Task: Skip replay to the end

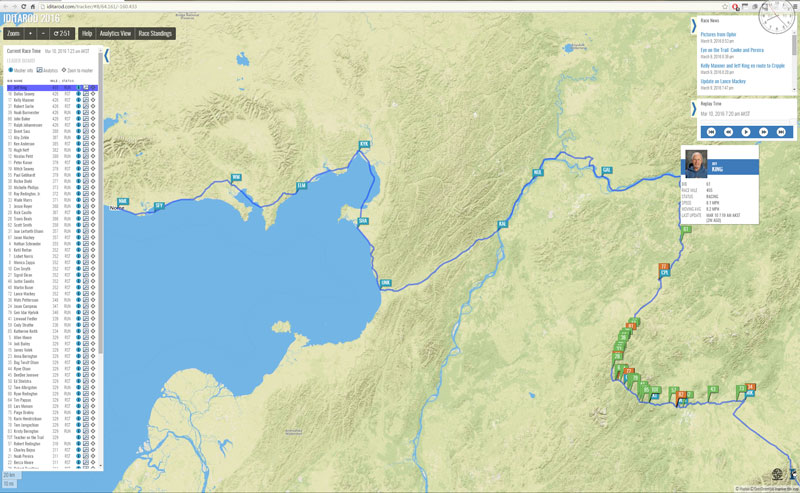Action: click(x=781, y=132)
